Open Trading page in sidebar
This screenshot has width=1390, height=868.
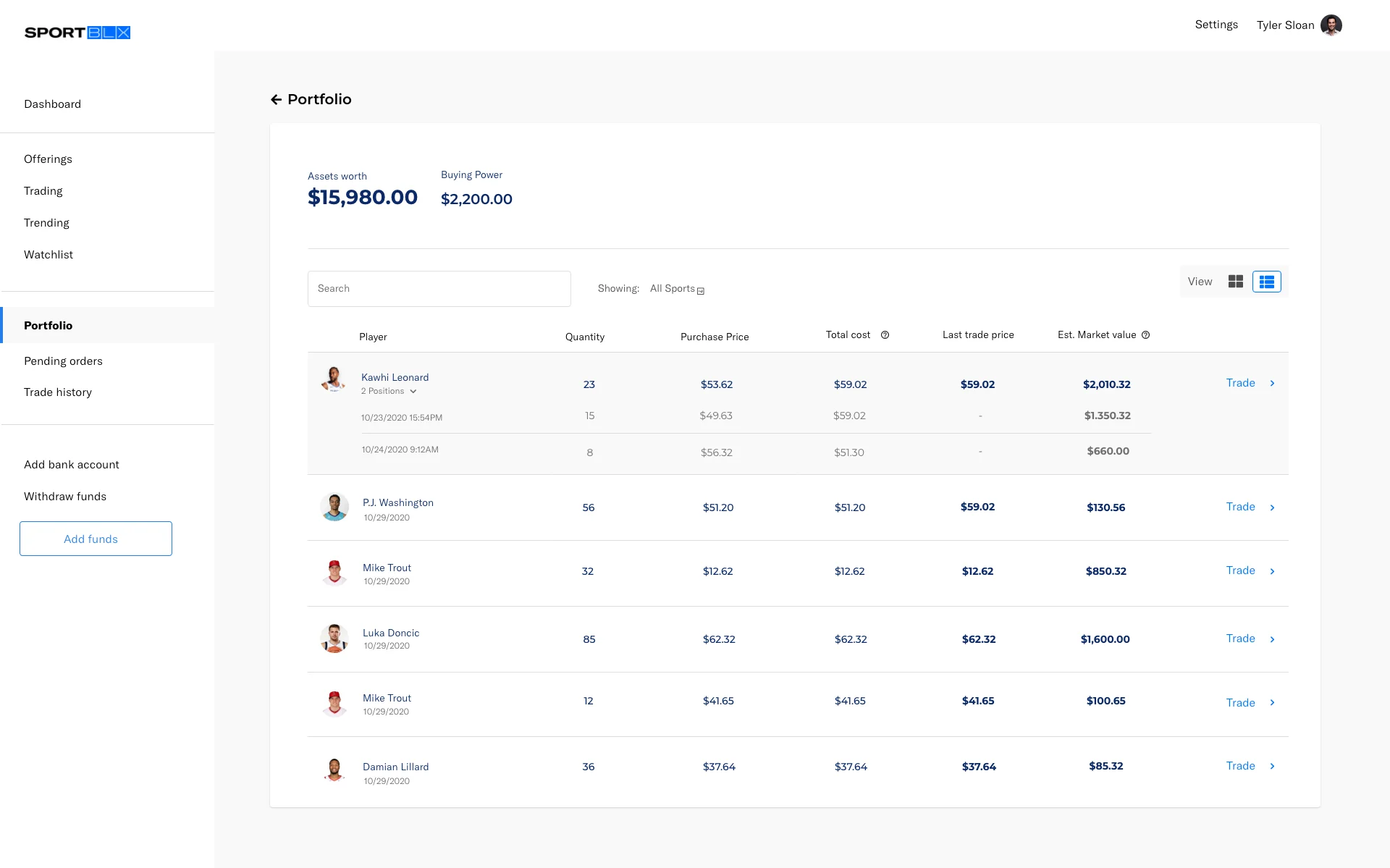coord(43,191)
